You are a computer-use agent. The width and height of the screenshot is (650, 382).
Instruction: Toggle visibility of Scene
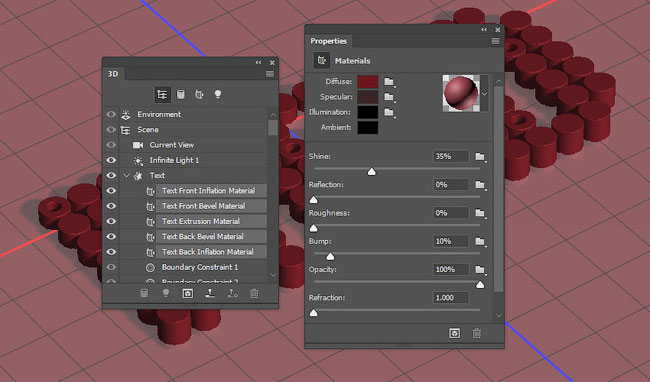tap(111, 130)
